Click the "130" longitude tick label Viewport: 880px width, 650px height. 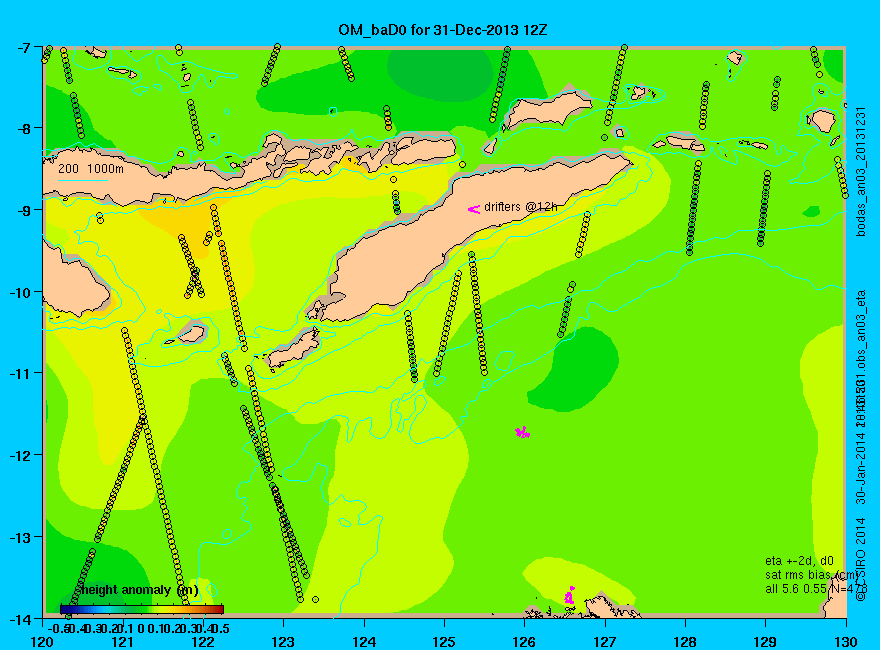pos(846,641)
